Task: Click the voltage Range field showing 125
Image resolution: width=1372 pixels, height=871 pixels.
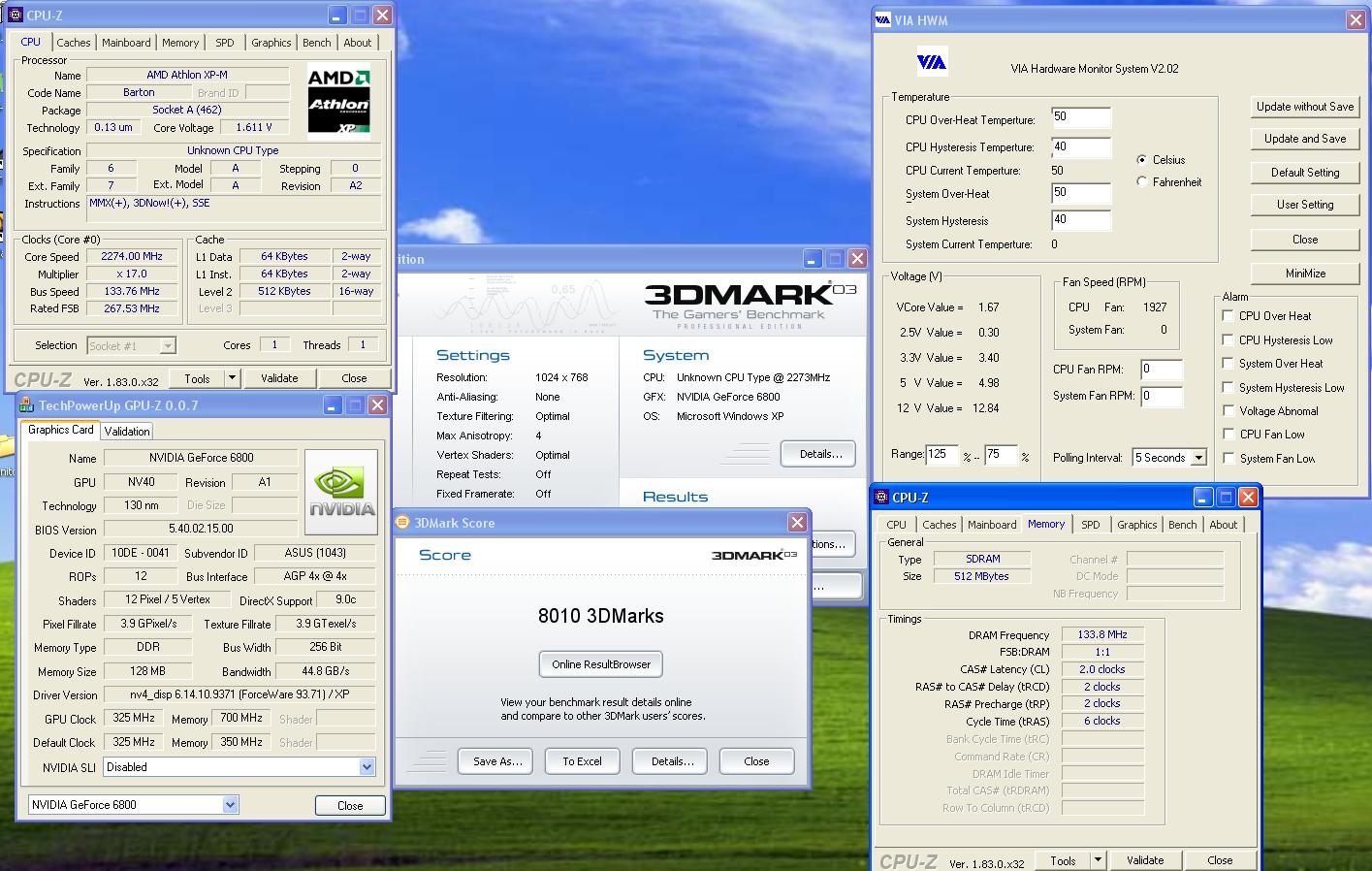Action: click(x=942, y=455)
